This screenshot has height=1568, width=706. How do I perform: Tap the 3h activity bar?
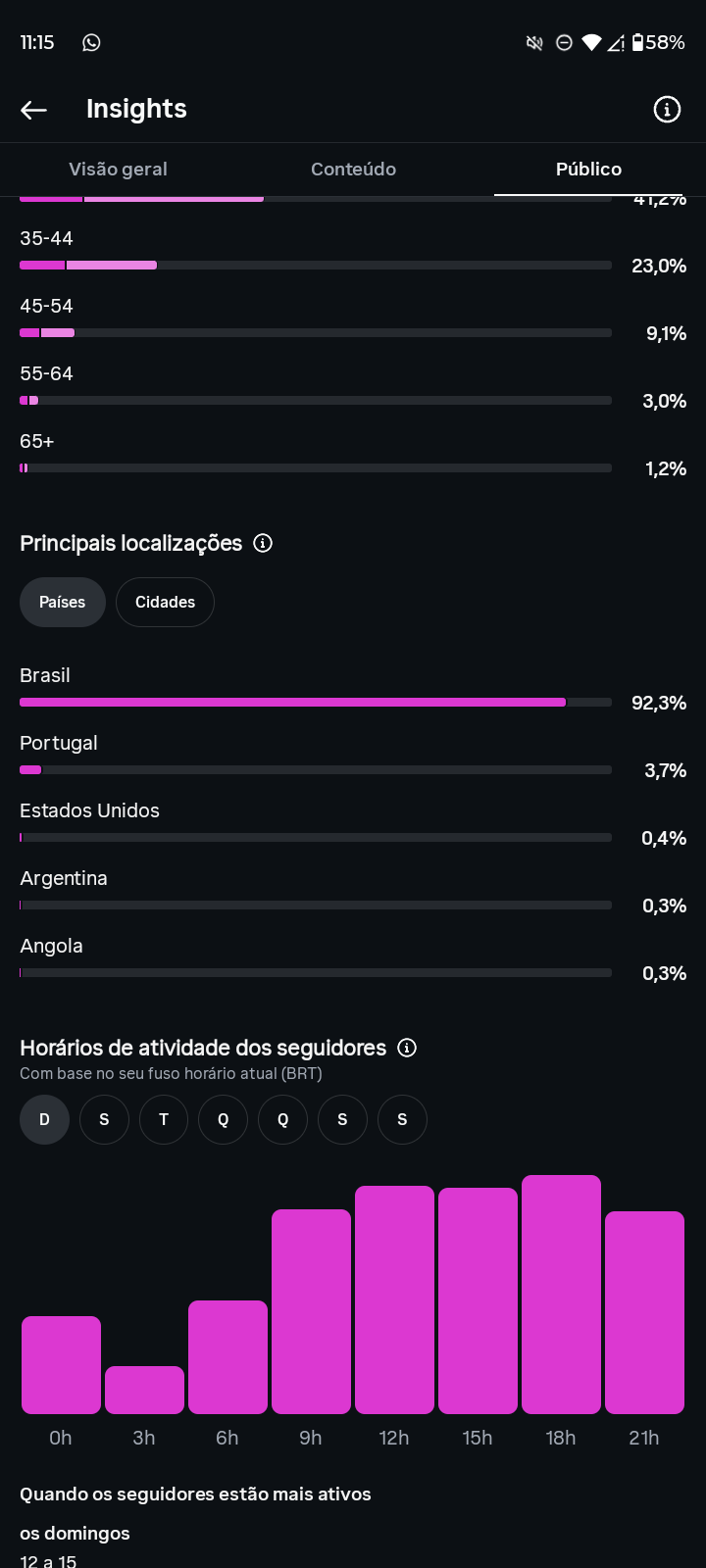(x=144, y=1390)
